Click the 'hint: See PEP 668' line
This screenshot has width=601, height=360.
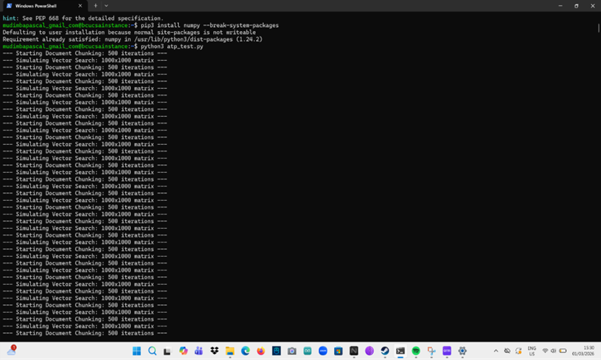[83, 18]
